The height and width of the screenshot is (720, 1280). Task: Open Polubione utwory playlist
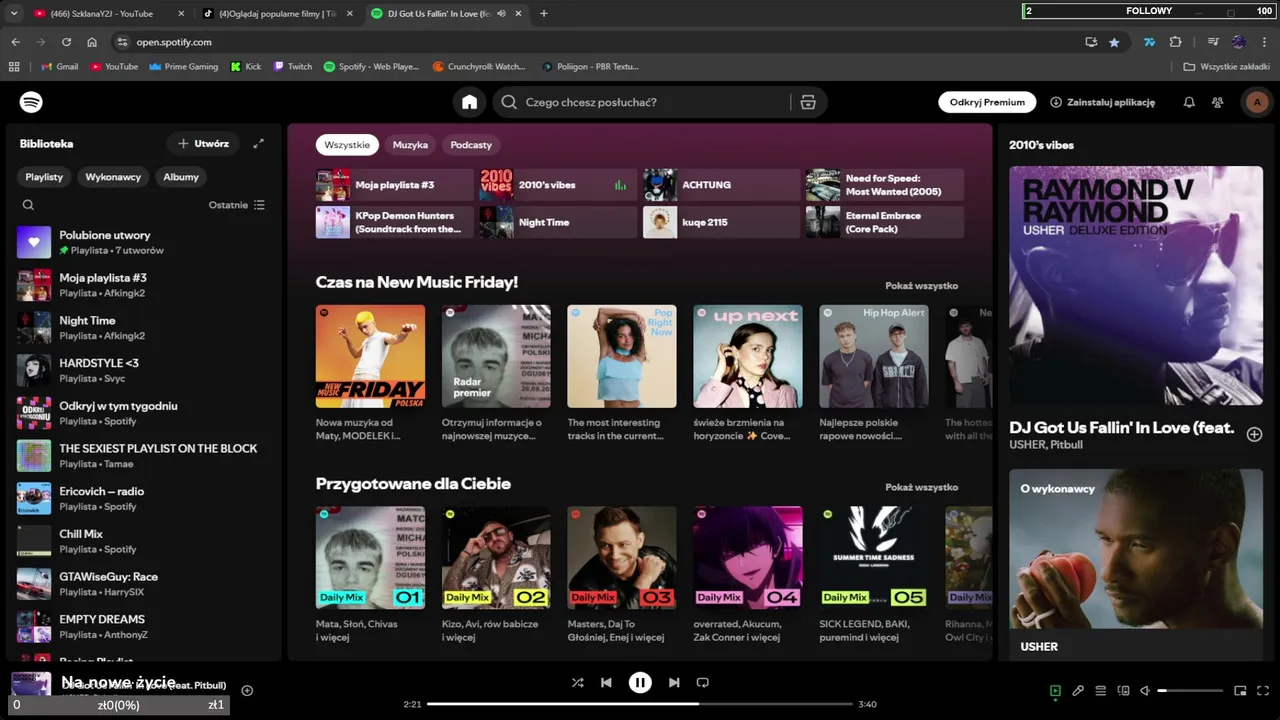[145, 242]
